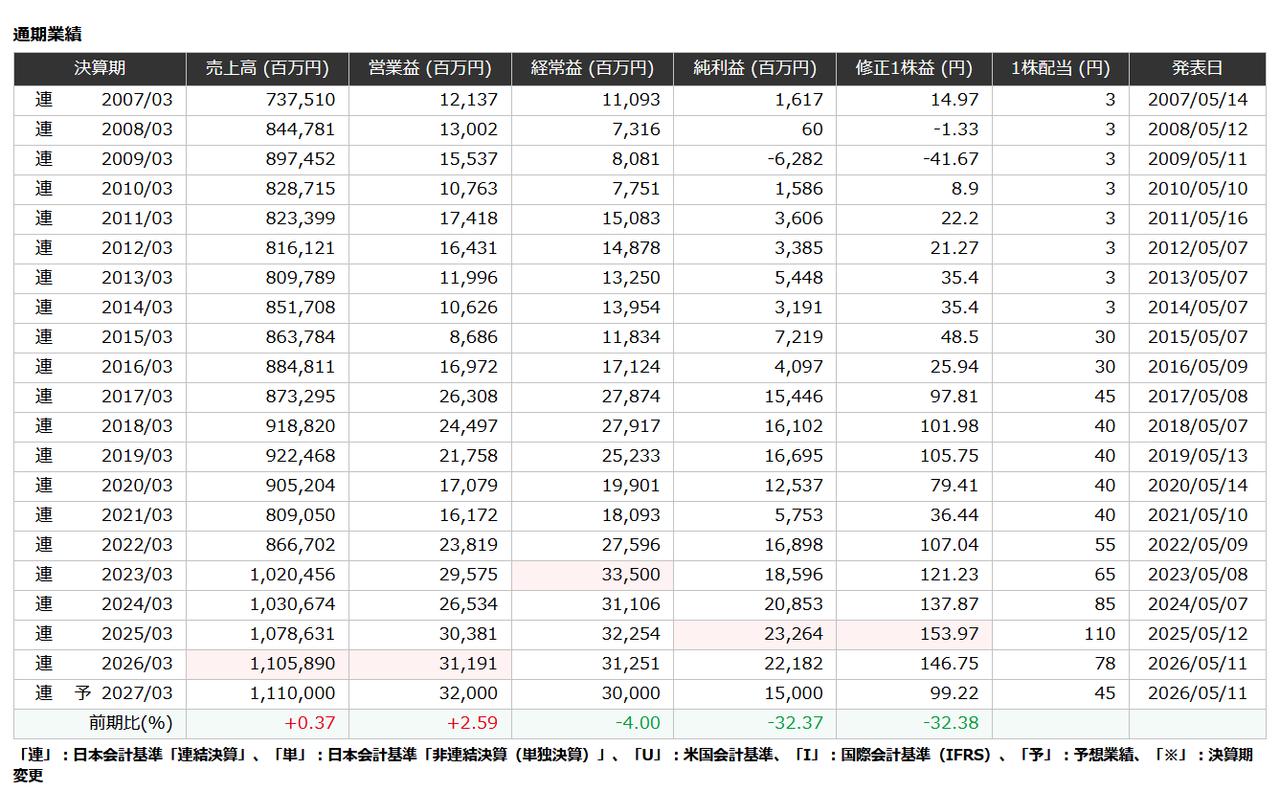
Task: Click the 売上高 (百万円) column header
Action: 267,69
